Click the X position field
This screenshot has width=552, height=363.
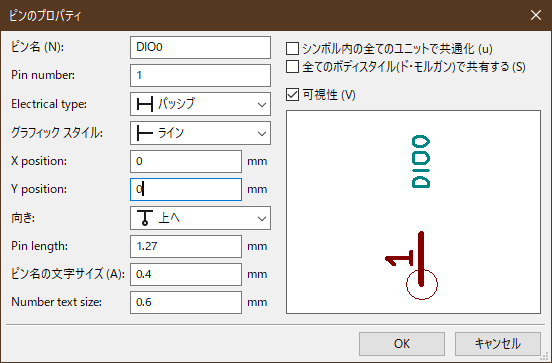tap(186, 161)
